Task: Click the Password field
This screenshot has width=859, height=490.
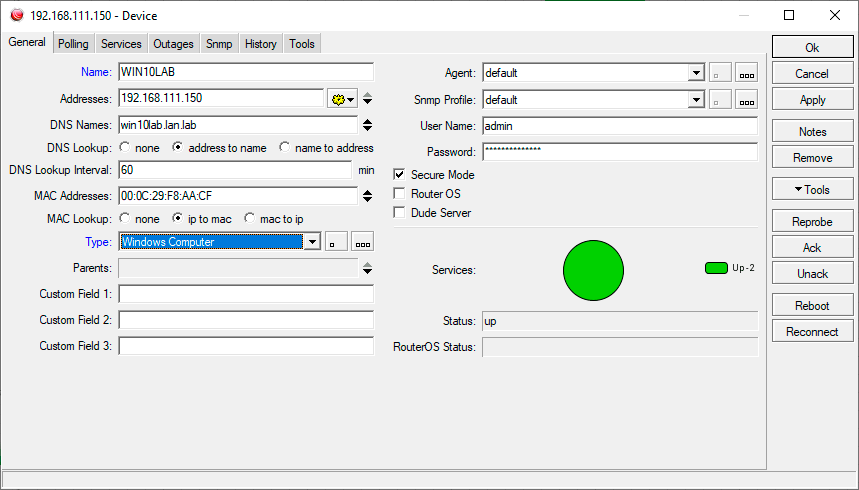Action: [620, 152]
